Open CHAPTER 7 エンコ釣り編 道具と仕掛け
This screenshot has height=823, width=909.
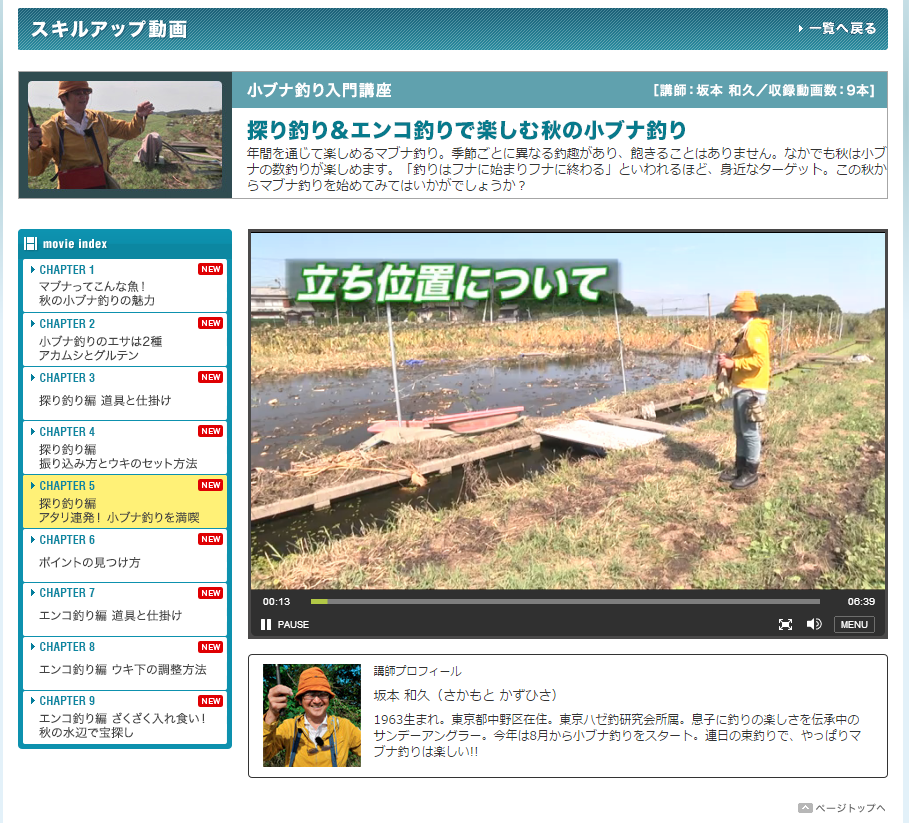click(125, 609)
